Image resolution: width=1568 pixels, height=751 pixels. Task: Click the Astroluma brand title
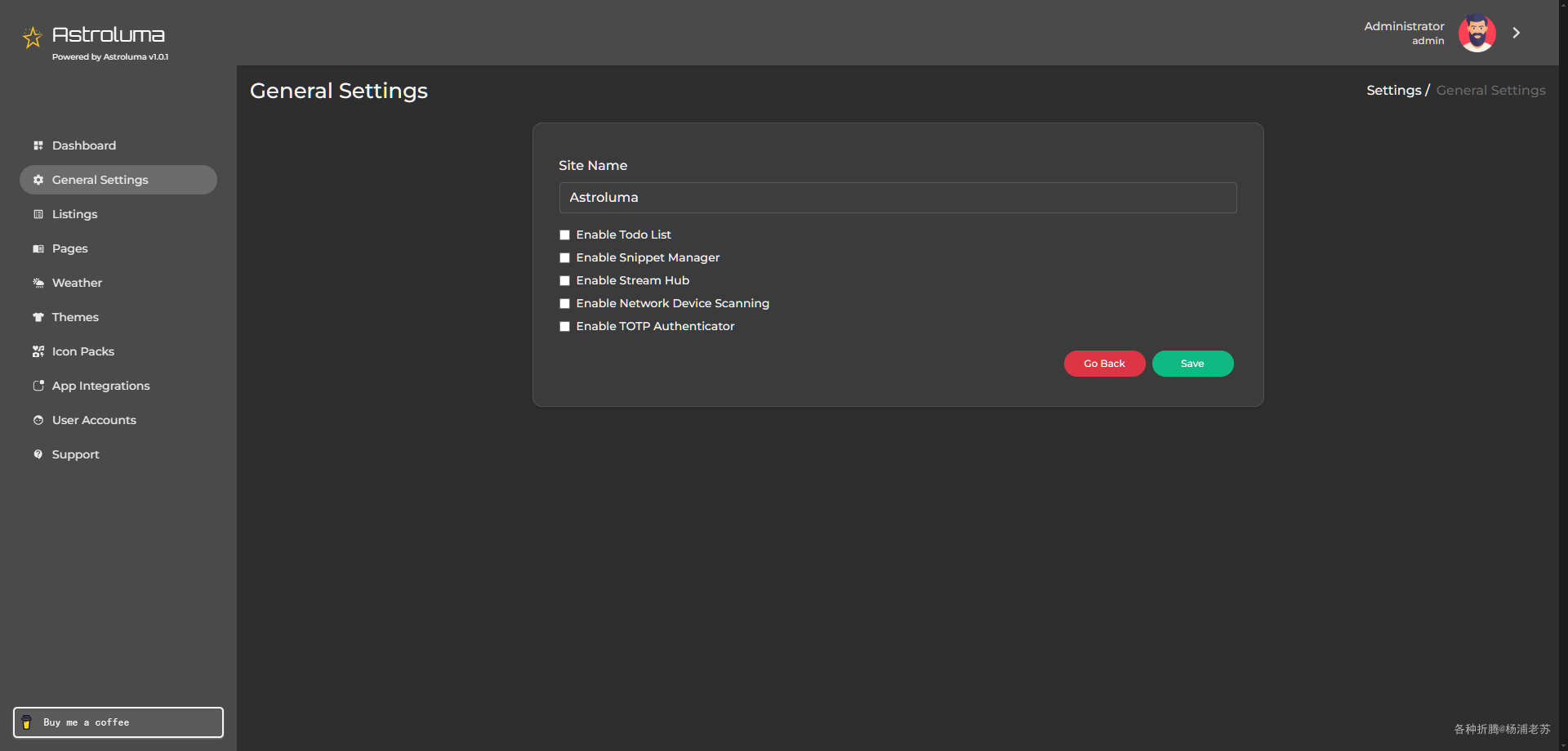109,35
